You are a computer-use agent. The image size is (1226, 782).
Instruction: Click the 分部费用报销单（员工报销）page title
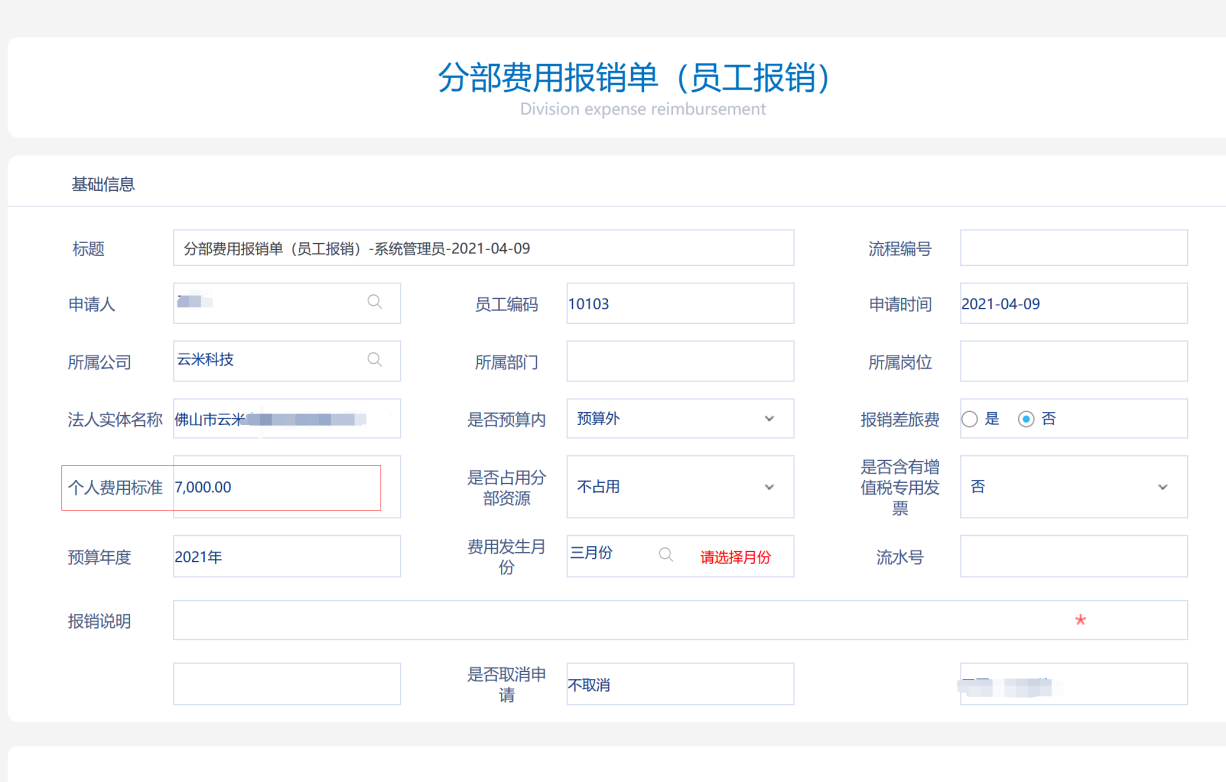point(636,77)
